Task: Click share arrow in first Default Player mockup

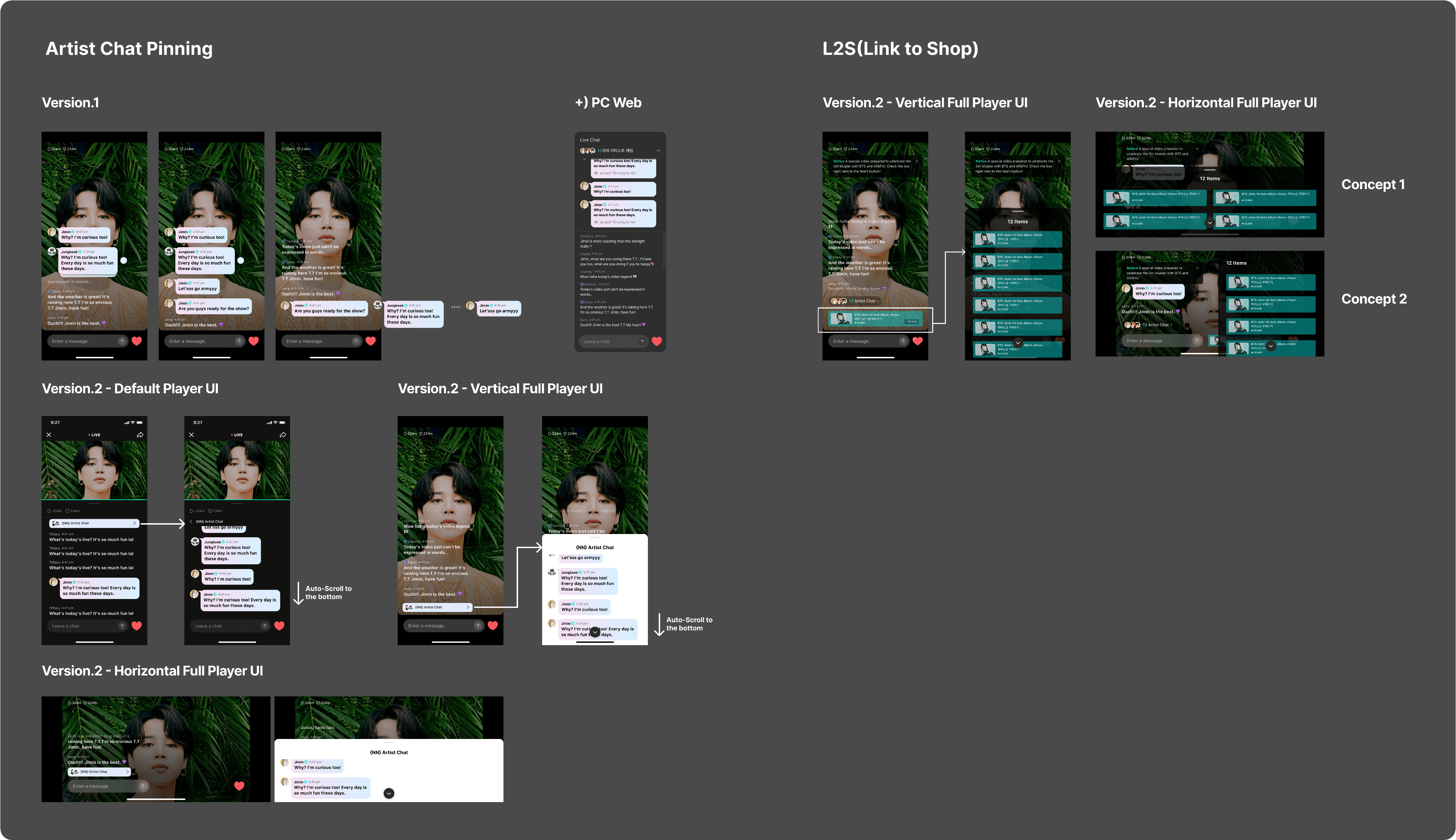Action: tap(140, 435)
